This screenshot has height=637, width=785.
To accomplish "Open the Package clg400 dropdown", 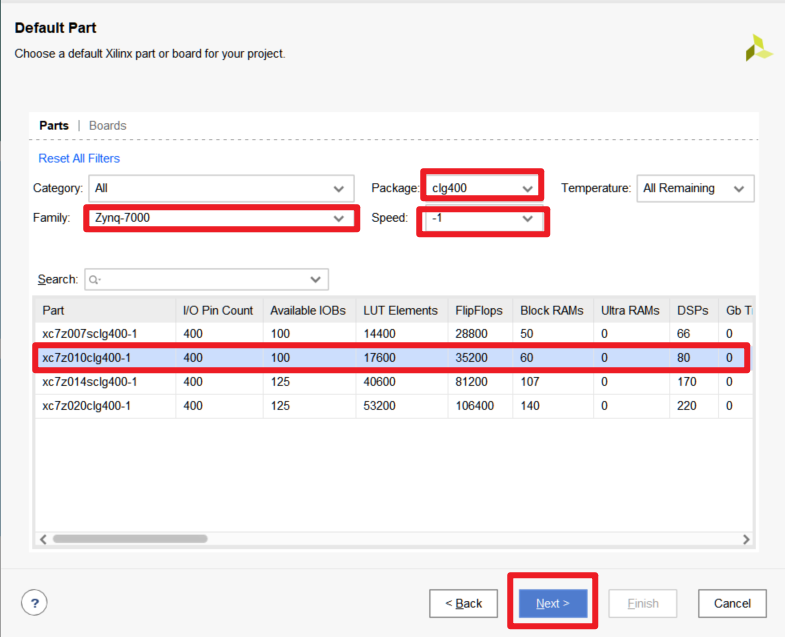I will (x=482, y=188).
